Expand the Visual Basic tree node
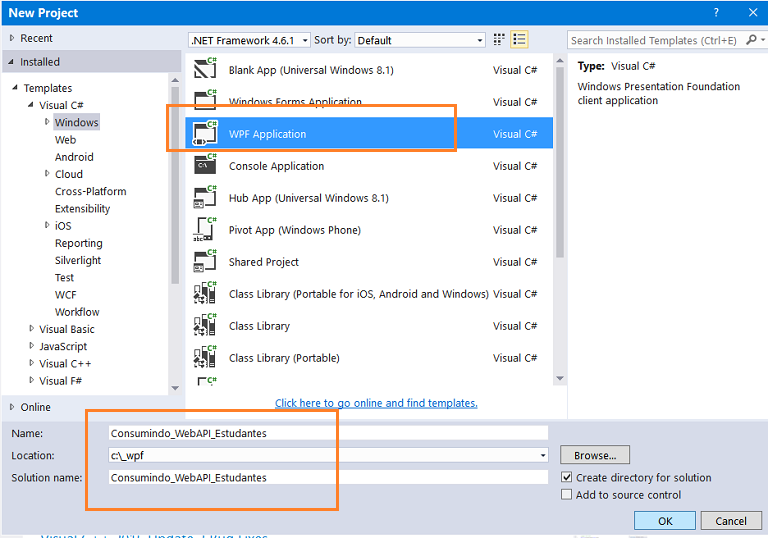Viewport: 768px width, 538px height. (x=31, y=329)
